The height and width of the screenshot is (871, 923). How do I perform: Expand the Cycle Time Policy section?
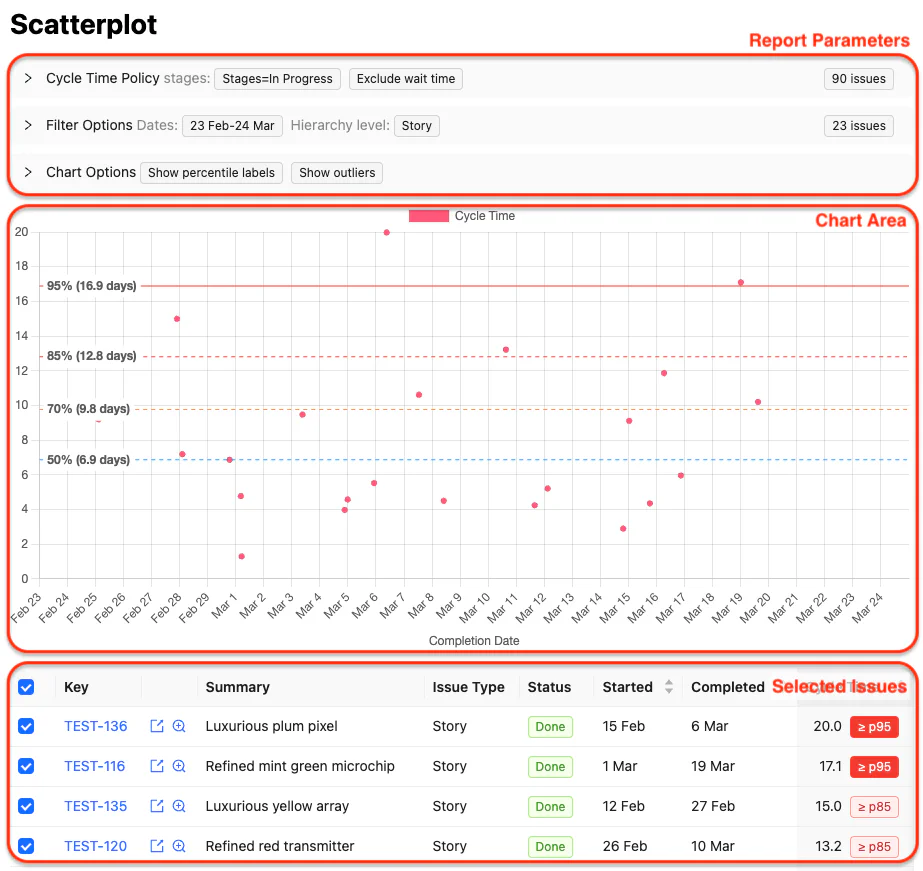point(28,78)
